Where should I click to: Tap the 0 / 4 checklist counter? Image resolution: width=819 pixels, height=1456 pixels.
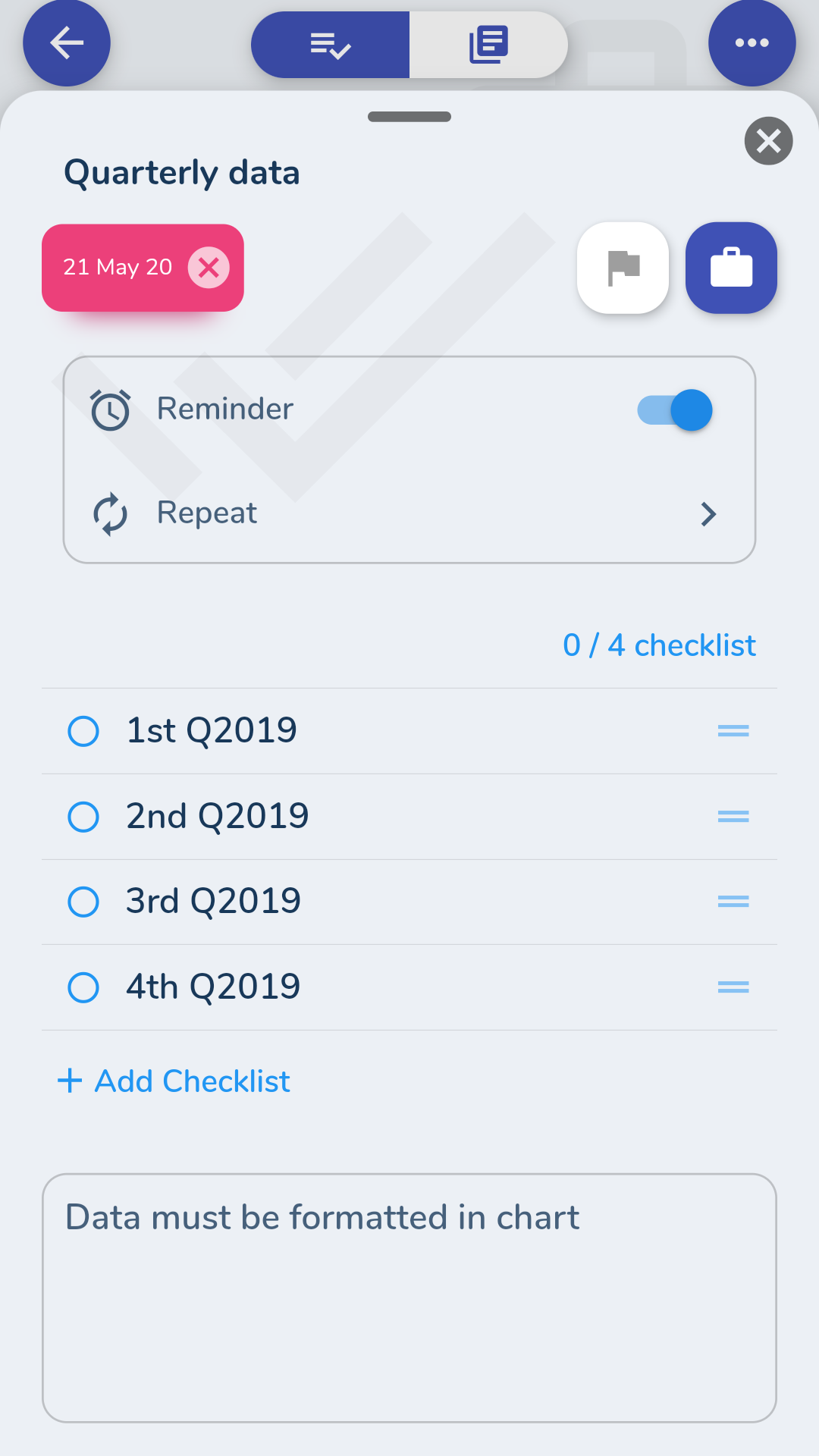click(659, 645)
